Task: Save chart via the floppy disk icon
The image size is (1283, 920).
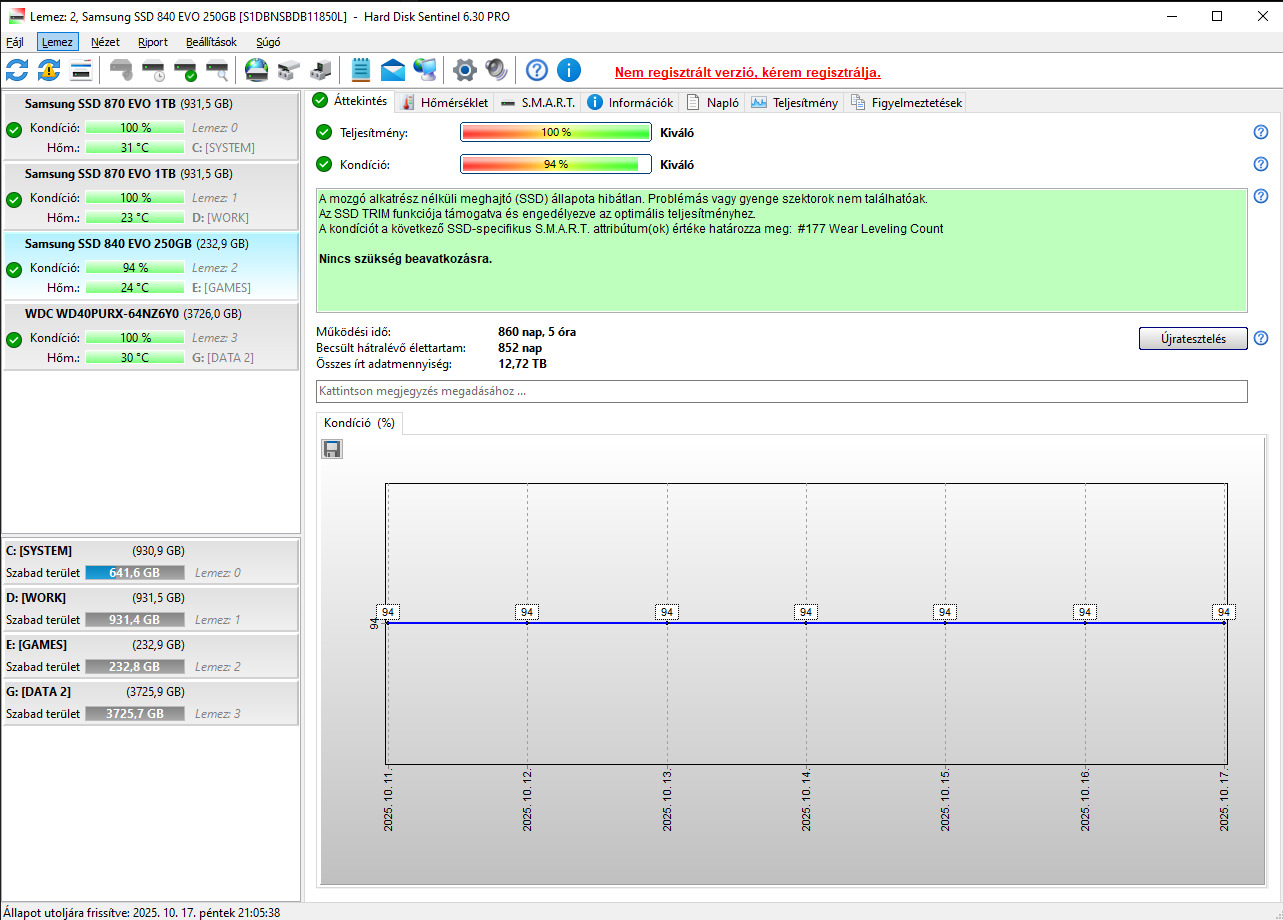Action: (x=332, y=449)
